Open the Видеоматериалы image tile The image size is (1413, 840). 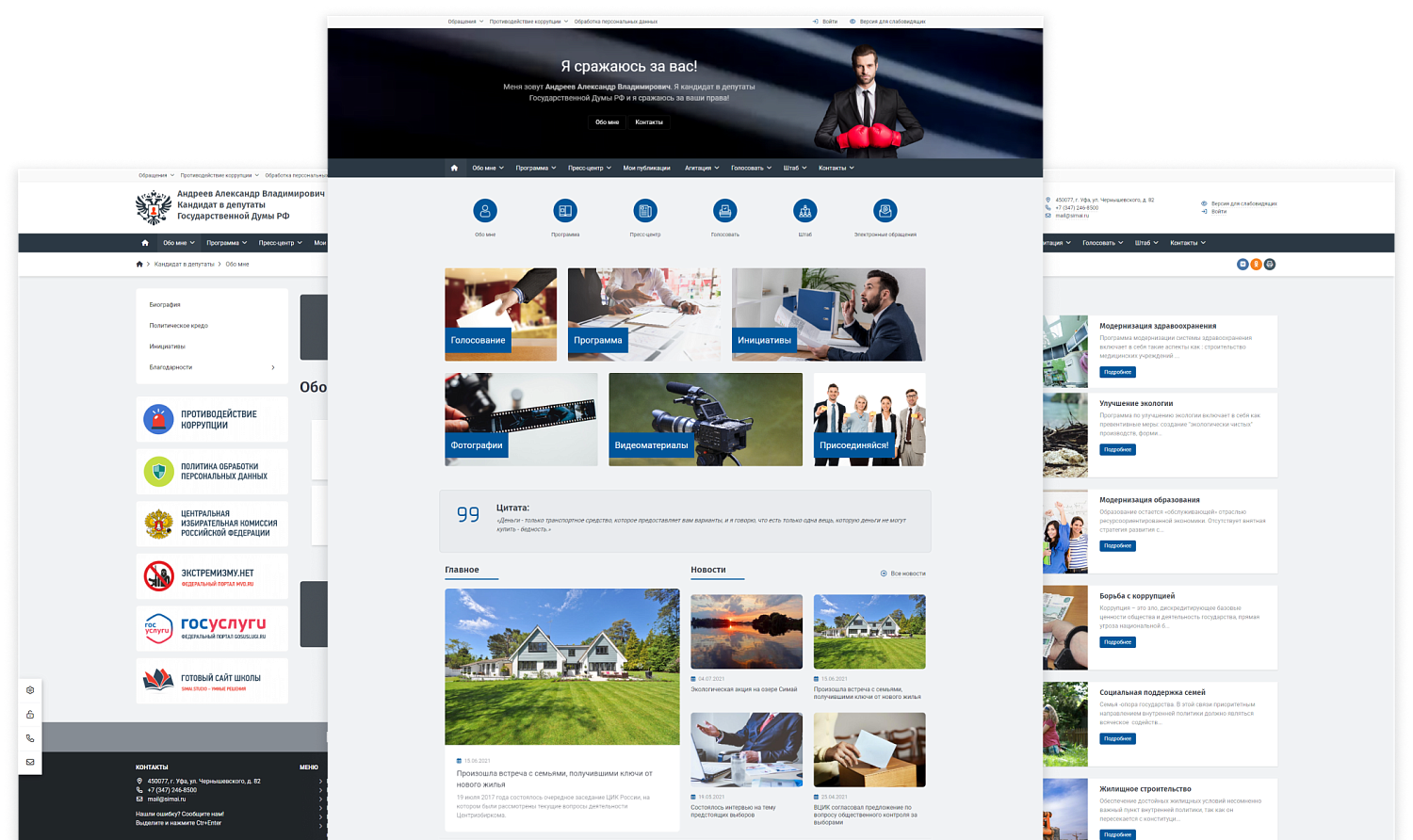coord(706,419)
